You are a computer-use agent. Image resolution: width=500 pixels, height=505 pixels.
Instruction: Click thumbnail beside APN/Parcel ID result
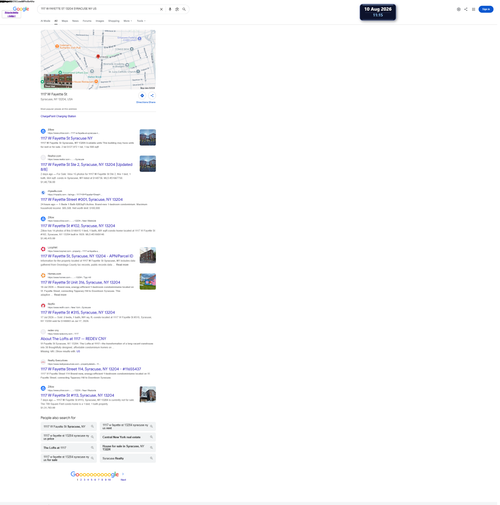[148, 255]
